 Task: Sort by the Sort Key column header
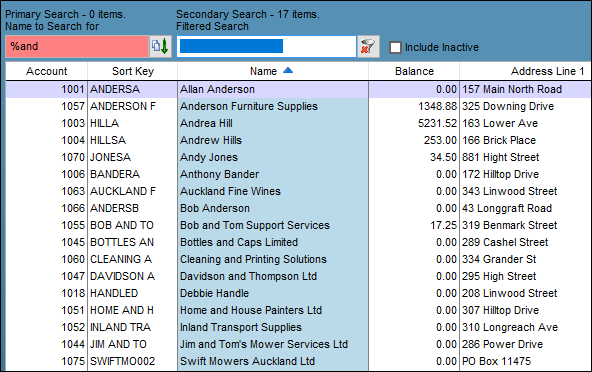(133, 71)
